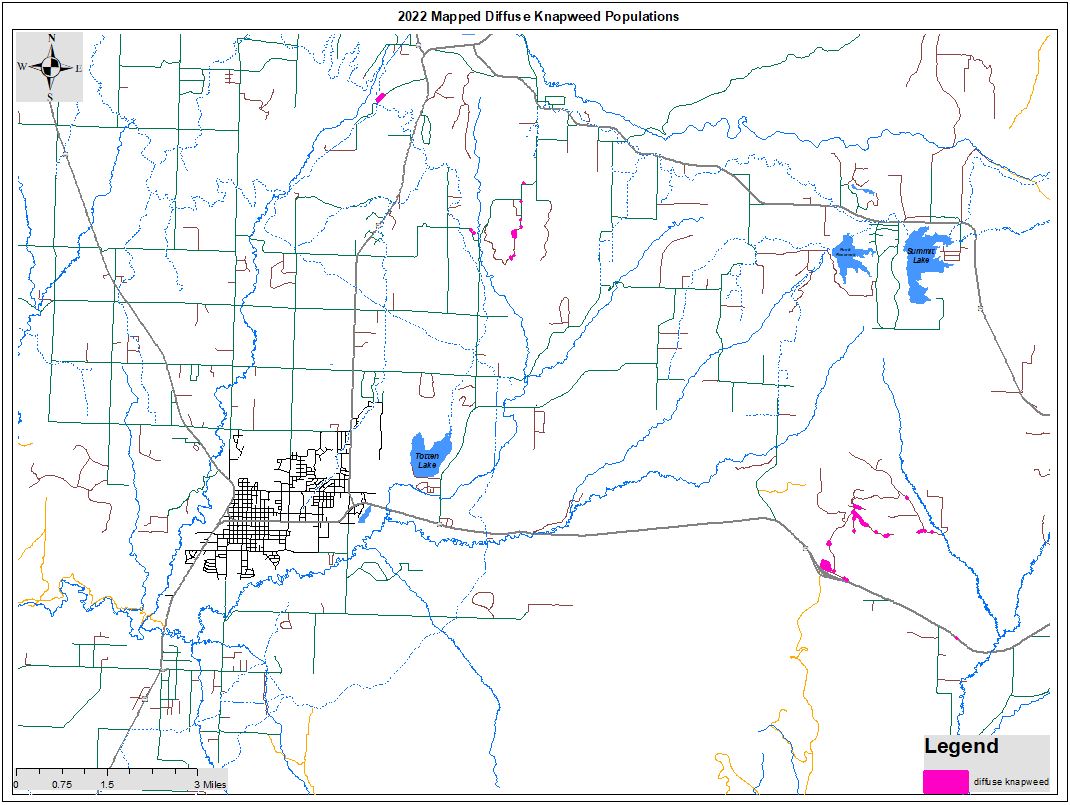
Task: Click the '0.75' mark on the scale bar
Action: tap(61, 785)
